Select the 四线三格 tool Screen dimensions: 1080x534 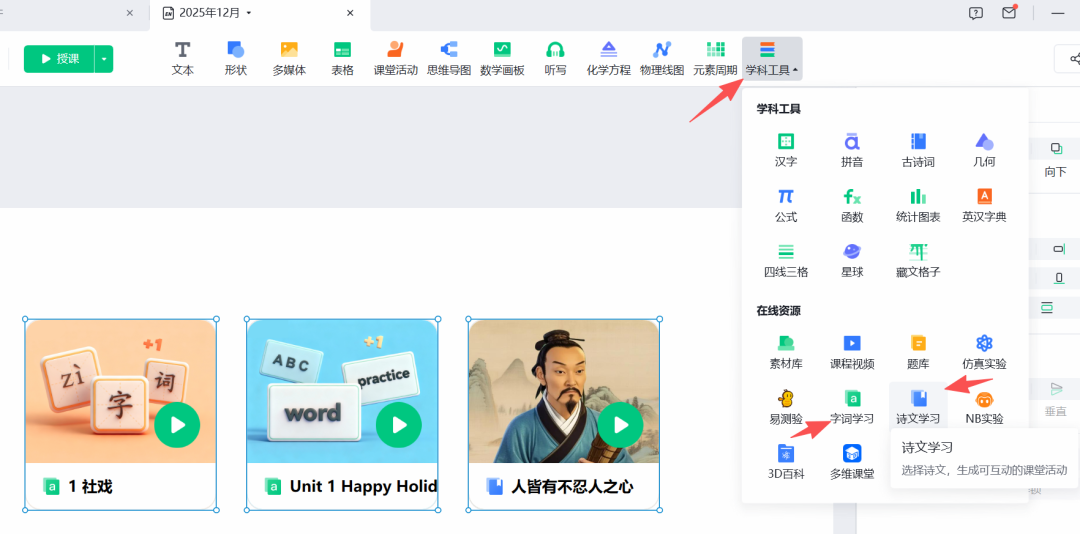(x=786, y=260)
